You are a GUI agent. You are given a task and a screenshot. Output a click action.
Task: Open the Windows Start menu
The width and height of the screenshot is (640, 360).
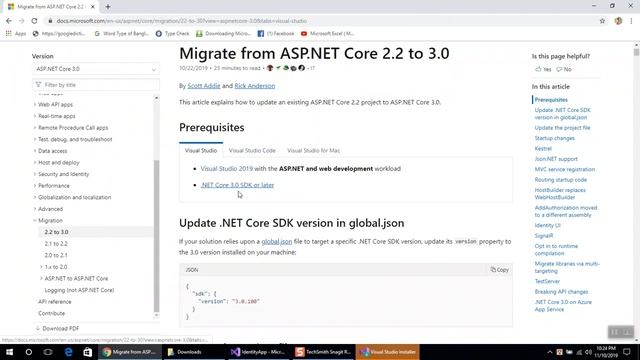click(x=9, y=352)
